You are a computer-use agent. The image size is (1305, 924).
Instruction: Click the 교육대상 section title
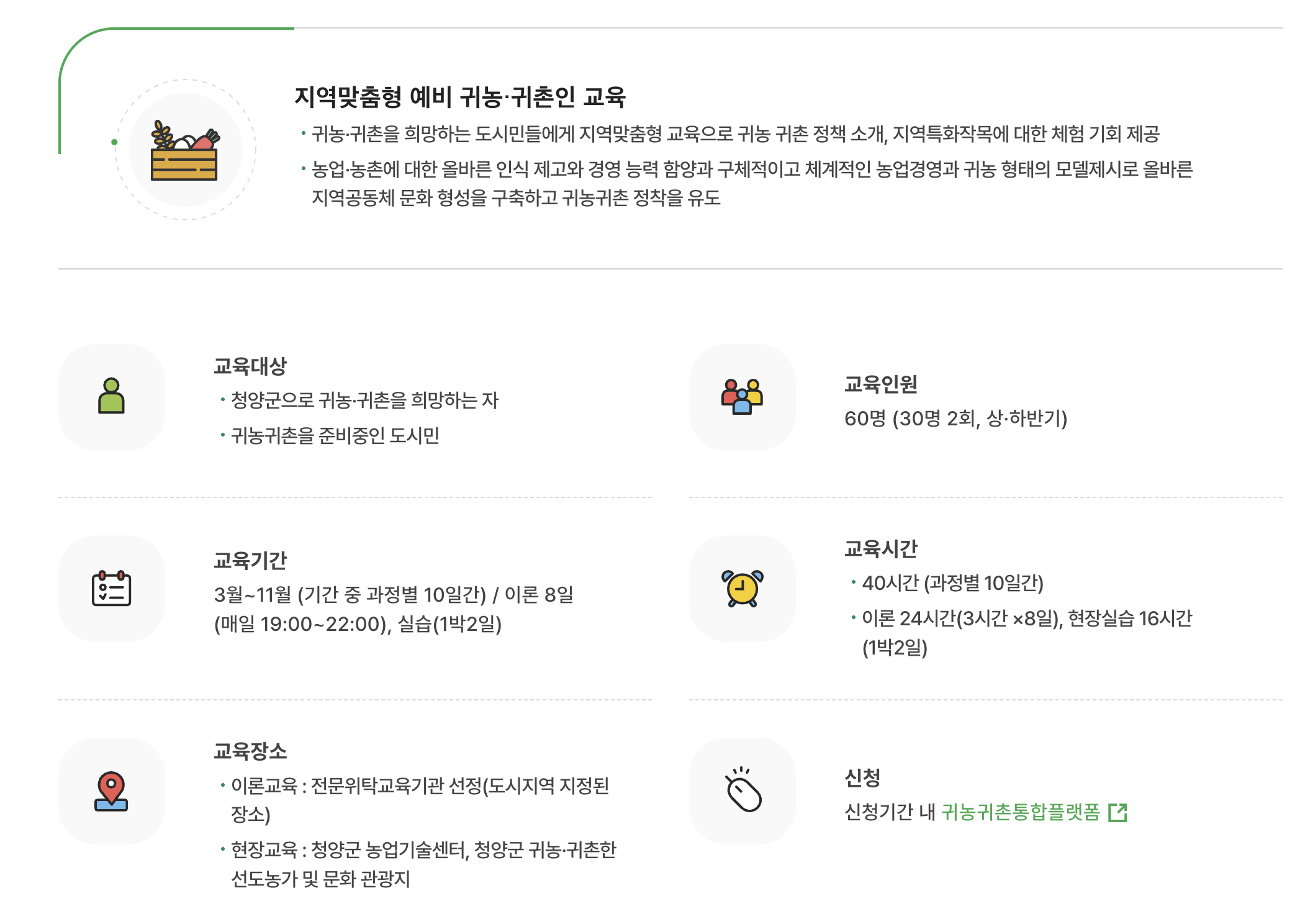coord(250,366)
